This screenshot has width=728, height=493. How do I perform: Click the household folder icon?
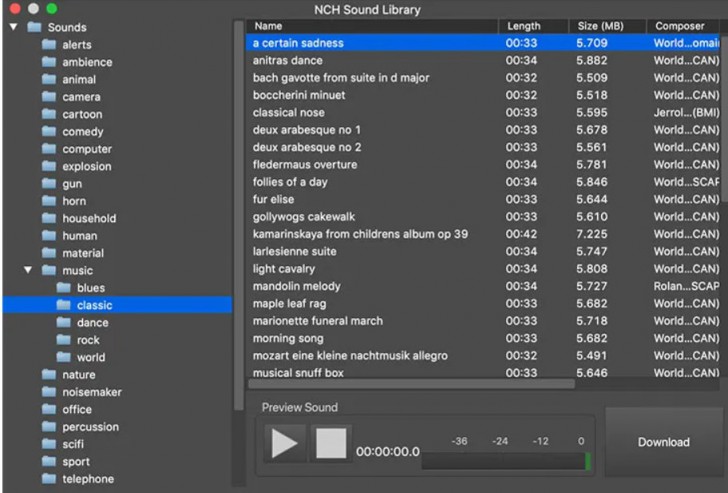pos(49,218)
